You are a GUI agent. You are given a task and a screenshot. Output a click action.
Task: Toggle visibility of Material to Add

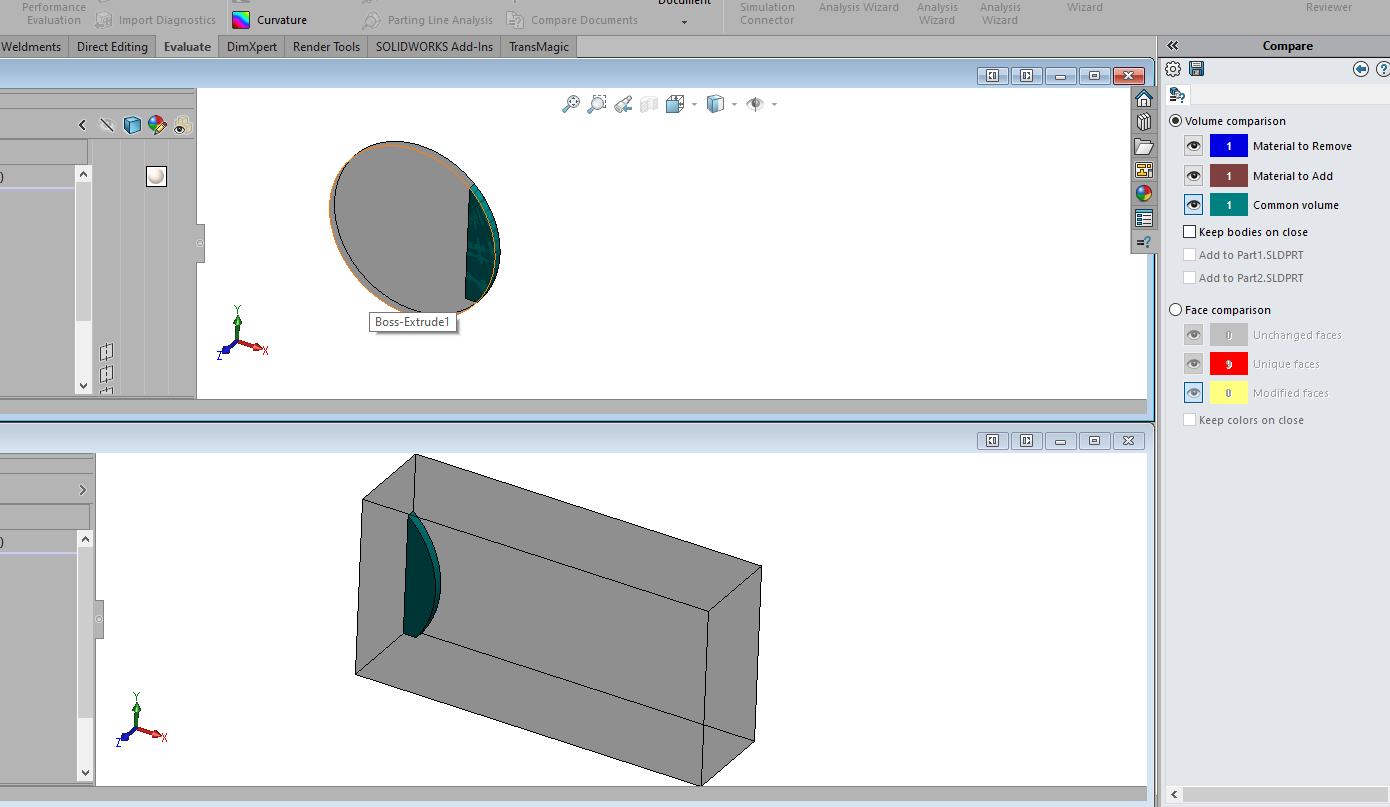pos(1194,176)
